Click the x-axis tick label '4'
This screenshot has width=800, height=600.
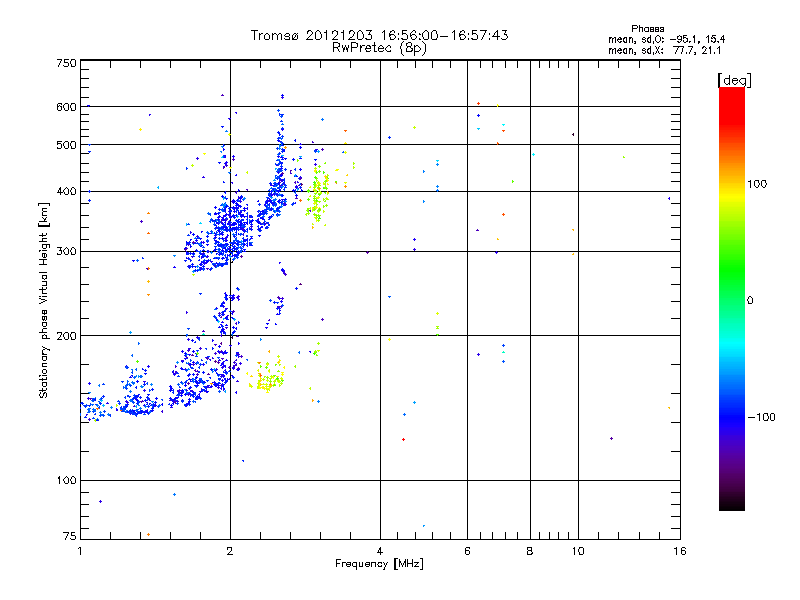click(x=380, y=551)
